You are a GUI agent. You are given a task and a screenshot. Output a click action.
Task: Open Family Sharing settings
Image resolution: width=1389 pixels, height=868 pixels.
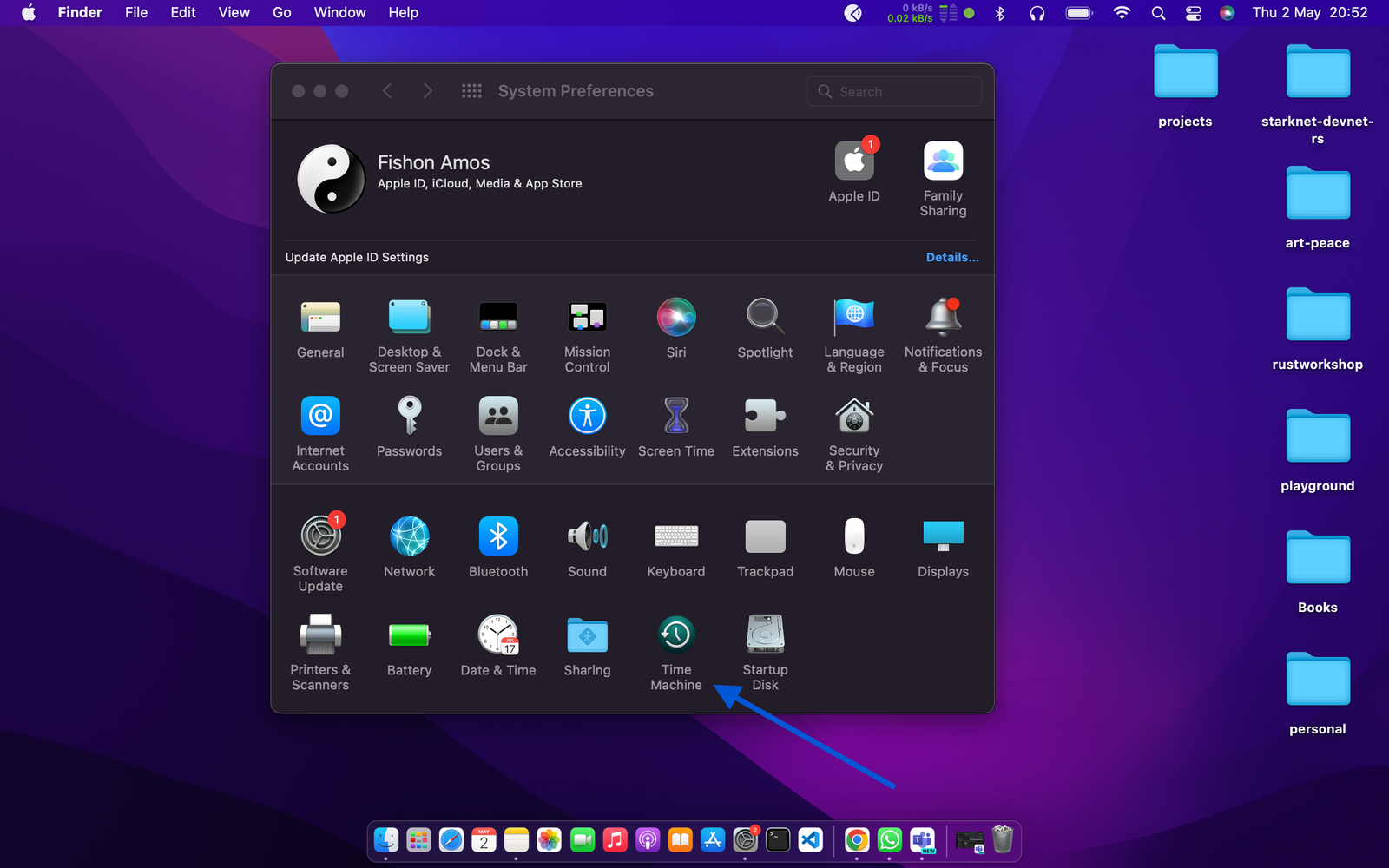click(x=943, y=162)
